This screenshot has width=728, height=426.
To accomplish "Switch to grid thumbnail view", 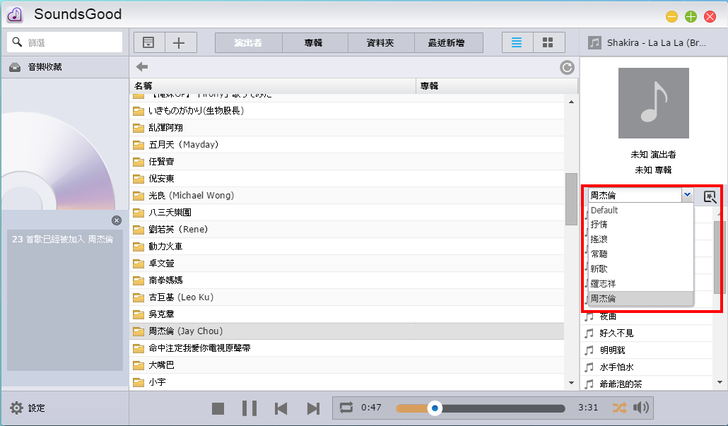I will [547, 42].
